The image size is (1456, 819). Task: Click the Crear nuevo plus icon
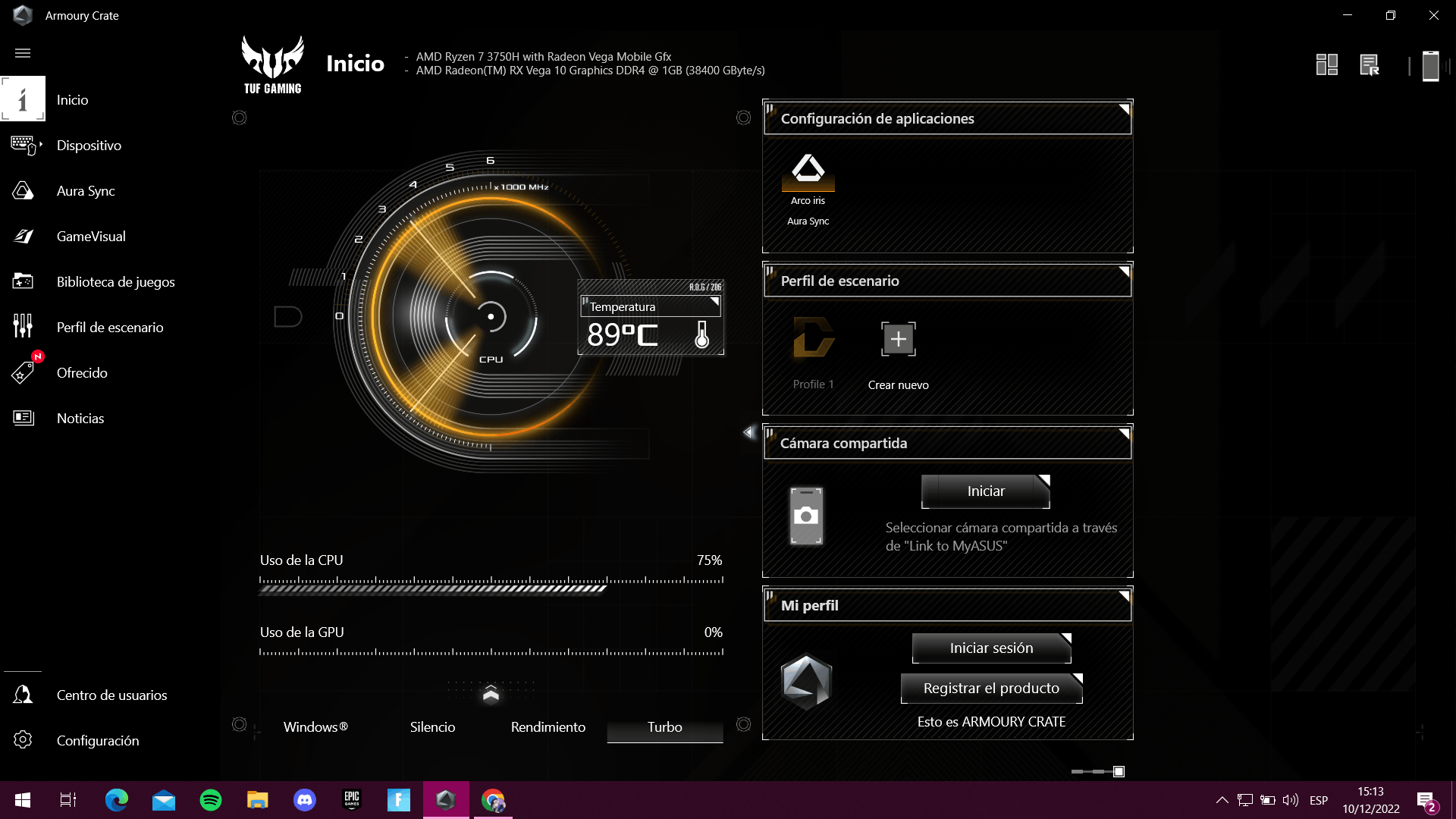pos(898,338)
